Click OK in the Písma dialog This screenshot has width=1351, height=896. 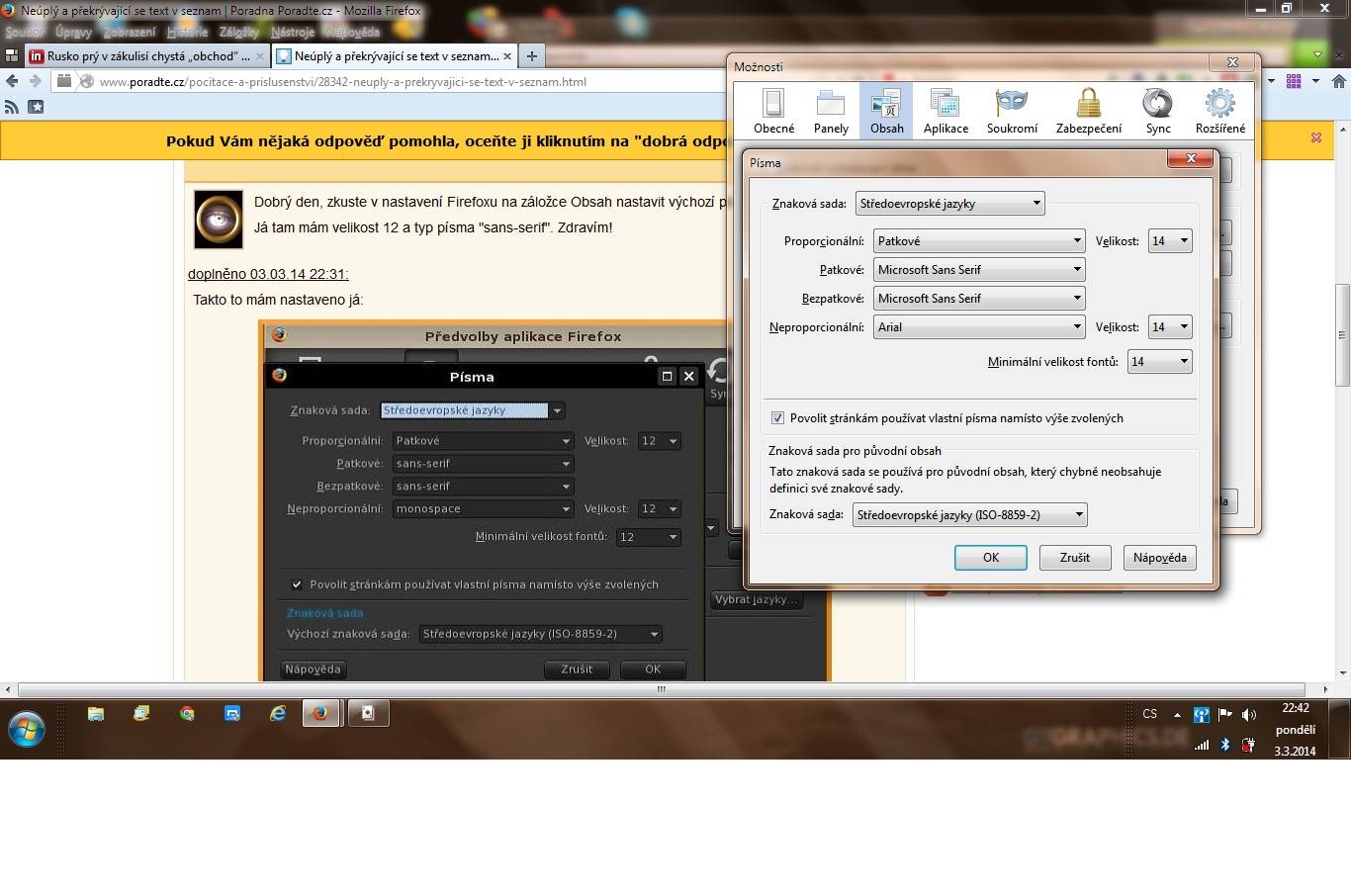pos(991,558)
